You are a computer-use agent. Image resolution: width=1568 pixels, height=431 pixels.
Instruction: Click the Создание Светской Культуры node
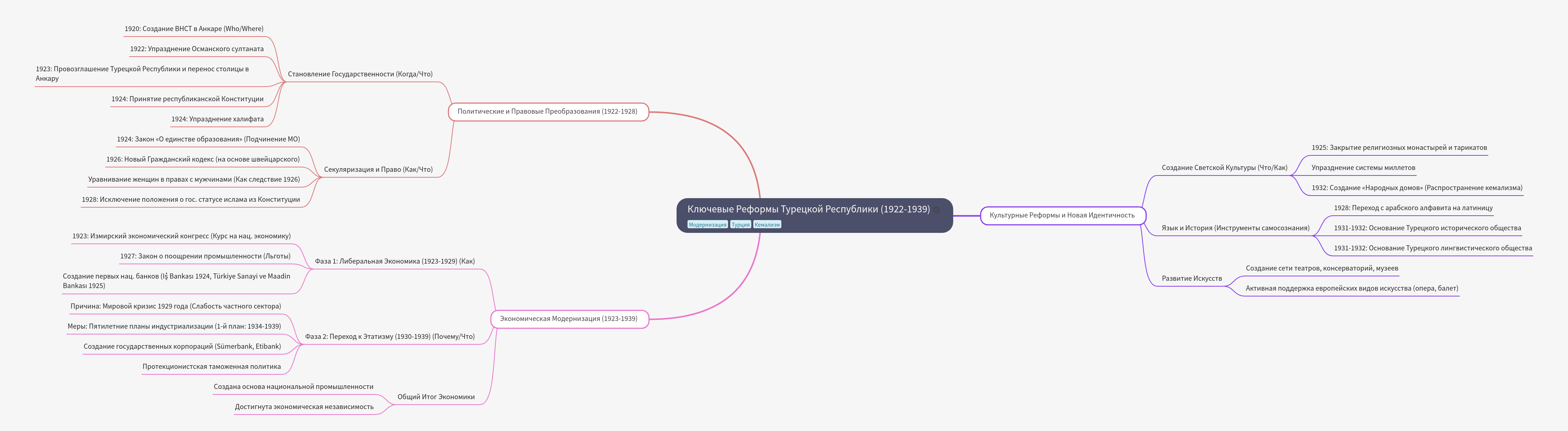[x=1224, y=167]
